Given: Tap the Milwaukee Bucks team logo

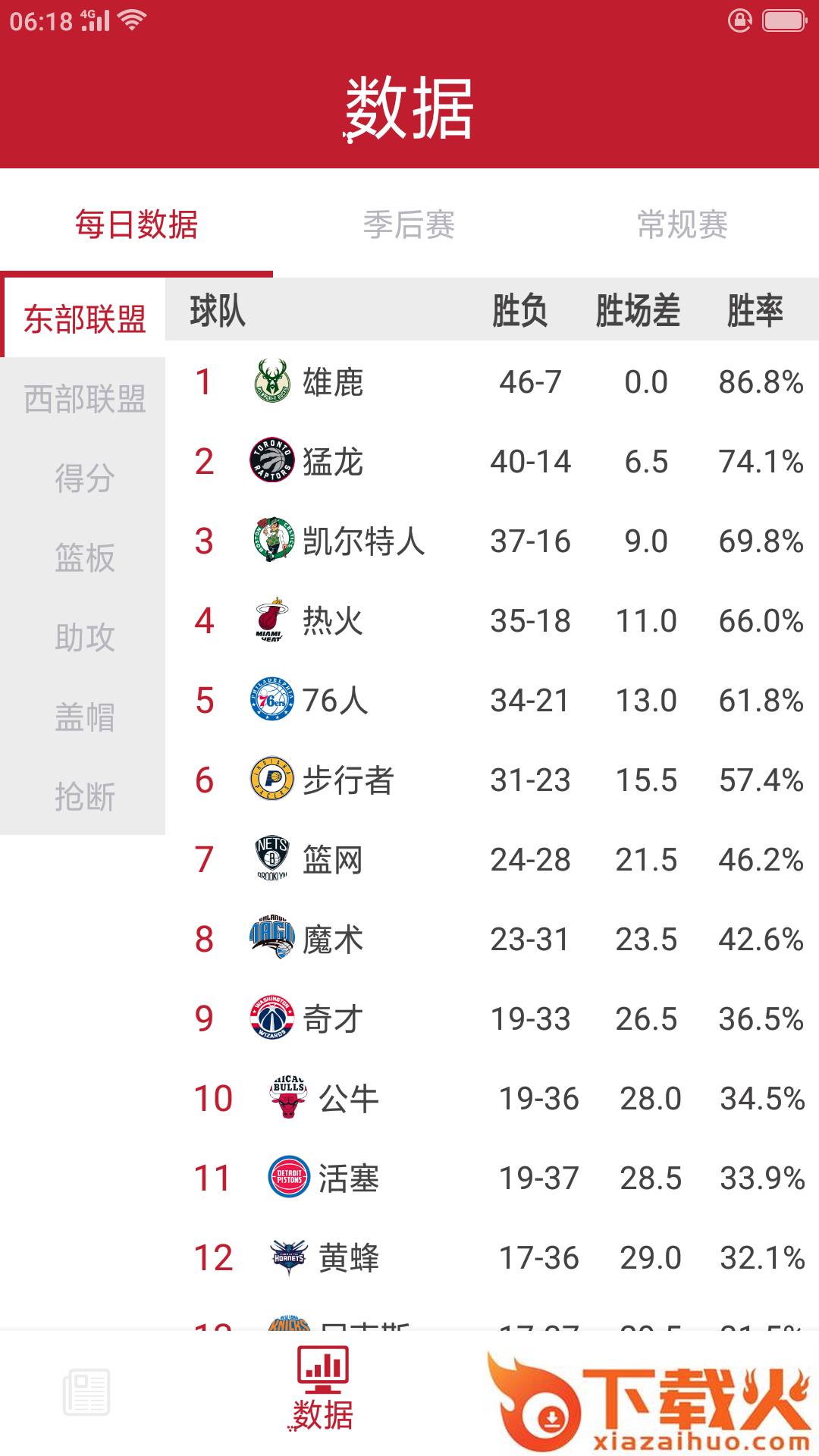Looking at the screenshot, I should (x=272, y=381).
